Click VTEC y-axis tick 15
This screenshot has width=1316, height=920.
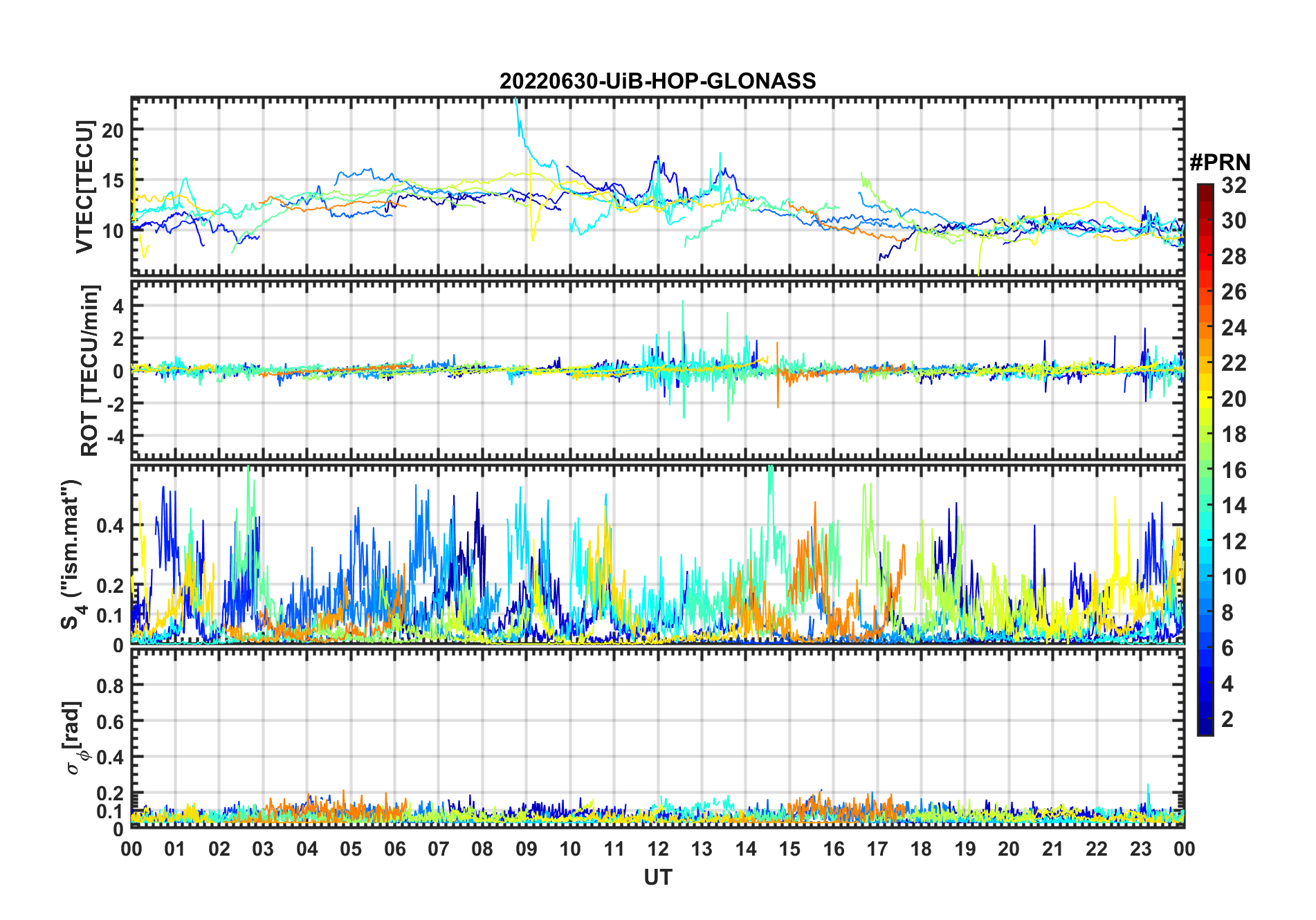tap(113, 181)
